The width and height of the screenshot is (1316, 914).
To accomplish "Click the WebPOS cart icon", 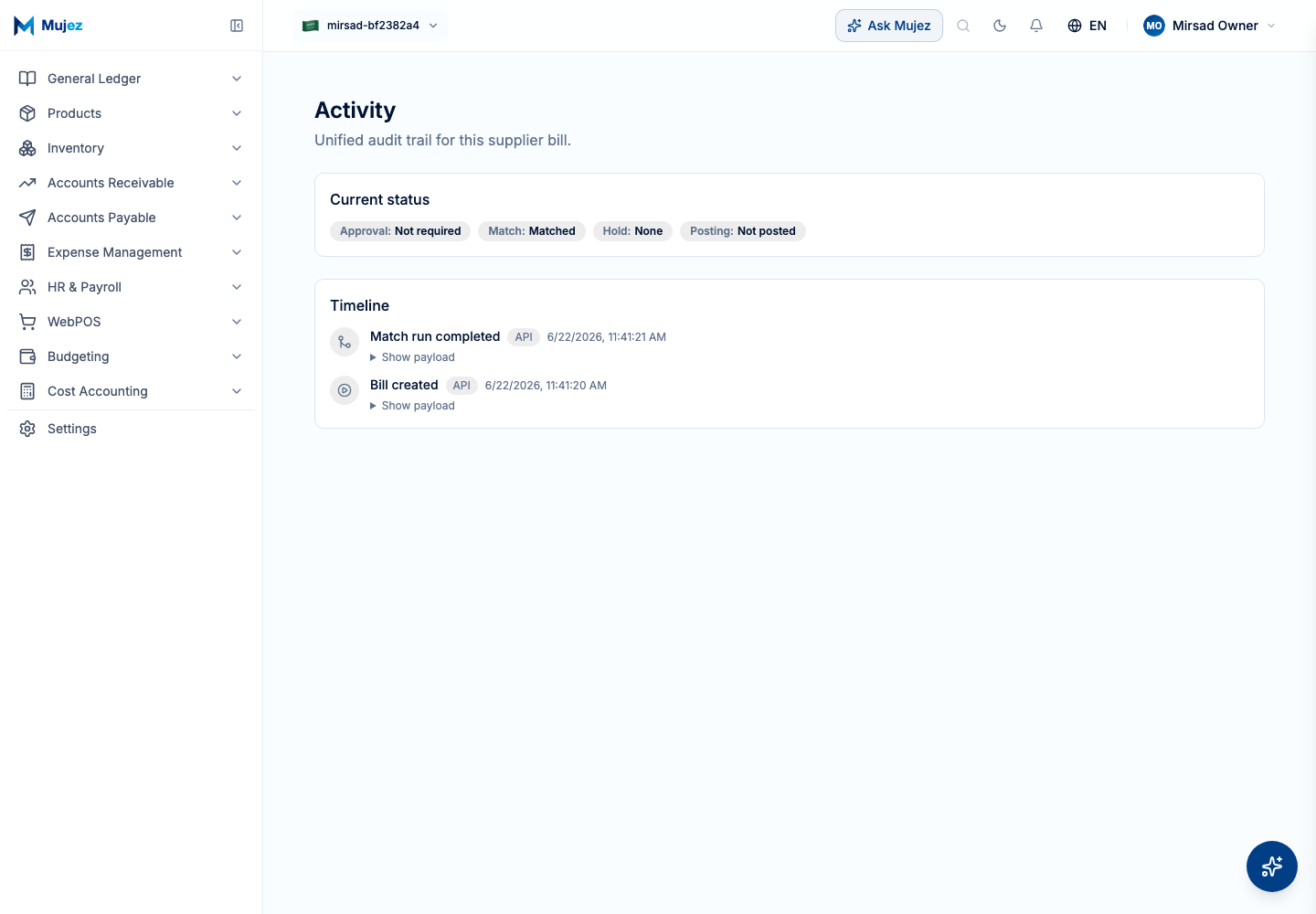I will (x=27, y=322).
